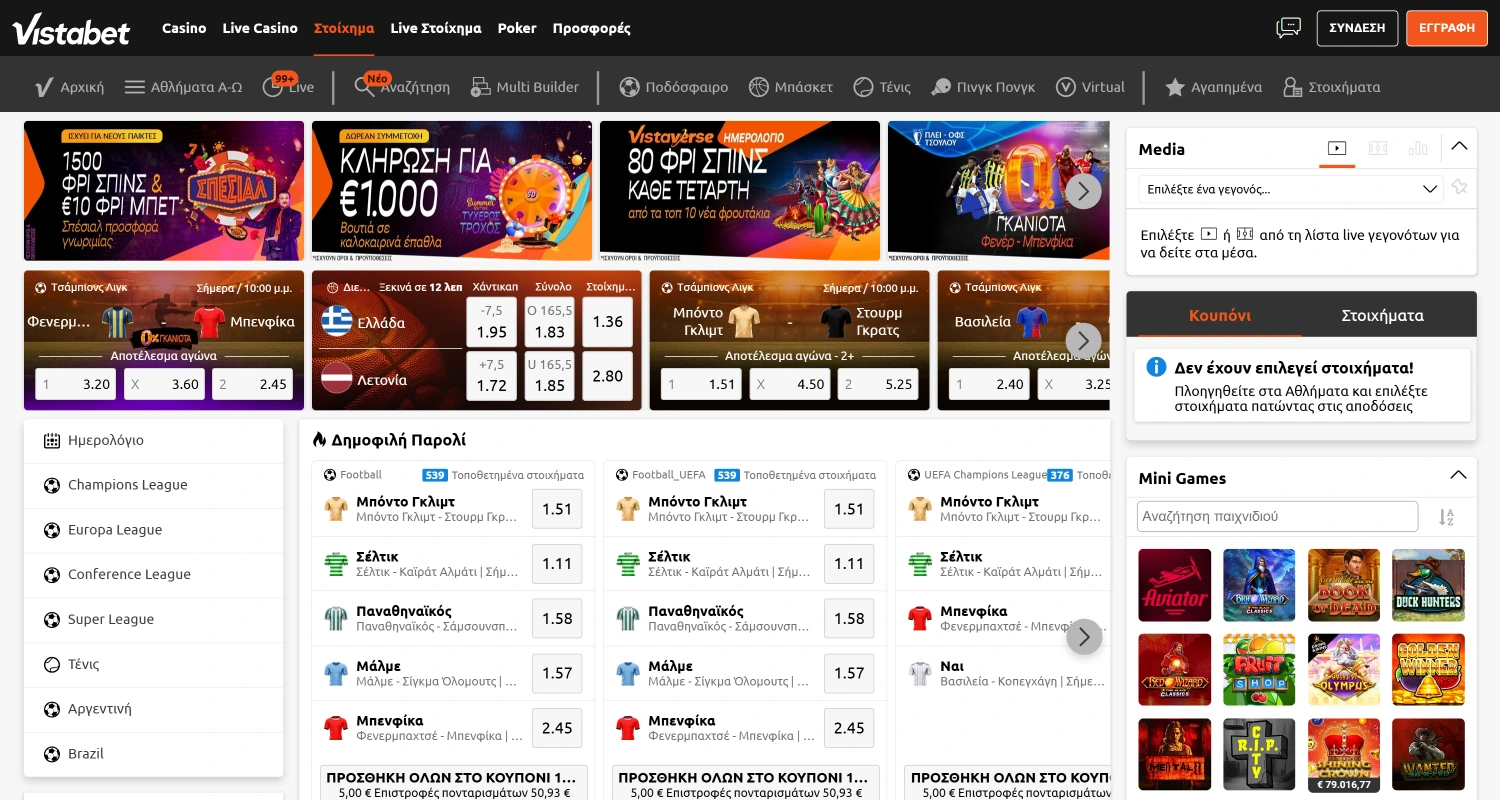1500x800 pixels.
Task: Click the ΣΥΝΔΕΣΗ login button
Action: 1357,28
